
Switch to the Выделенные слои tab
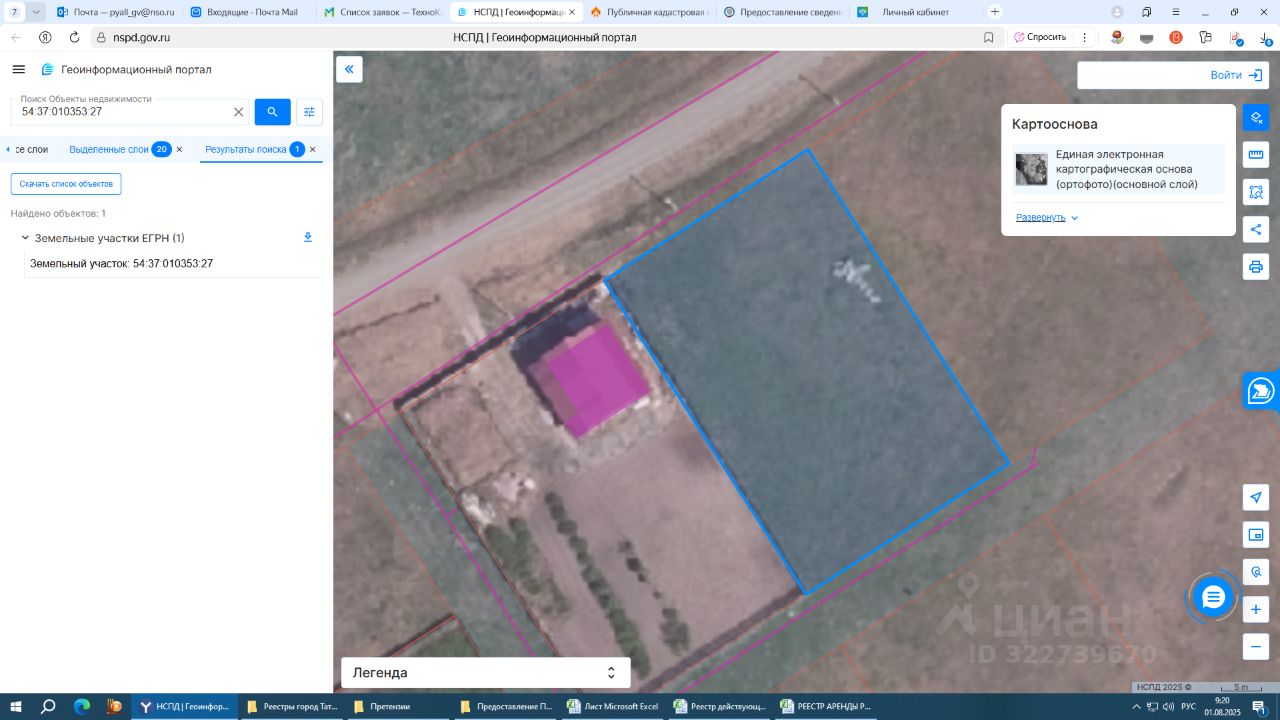click(x=109, y=149)
